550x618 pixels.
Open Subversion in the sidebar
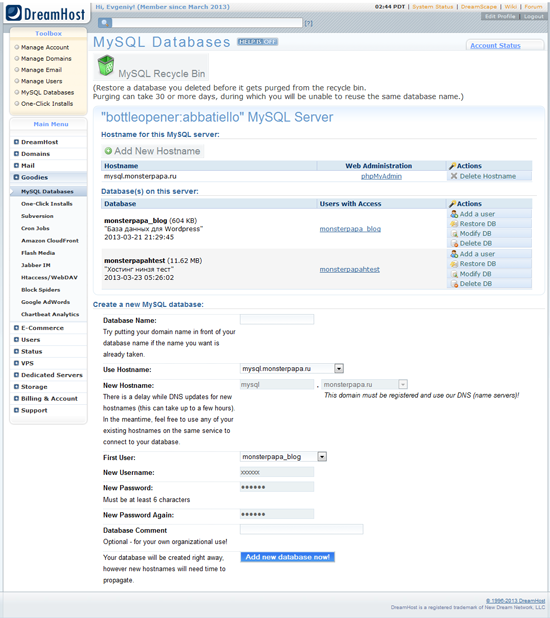37,216
